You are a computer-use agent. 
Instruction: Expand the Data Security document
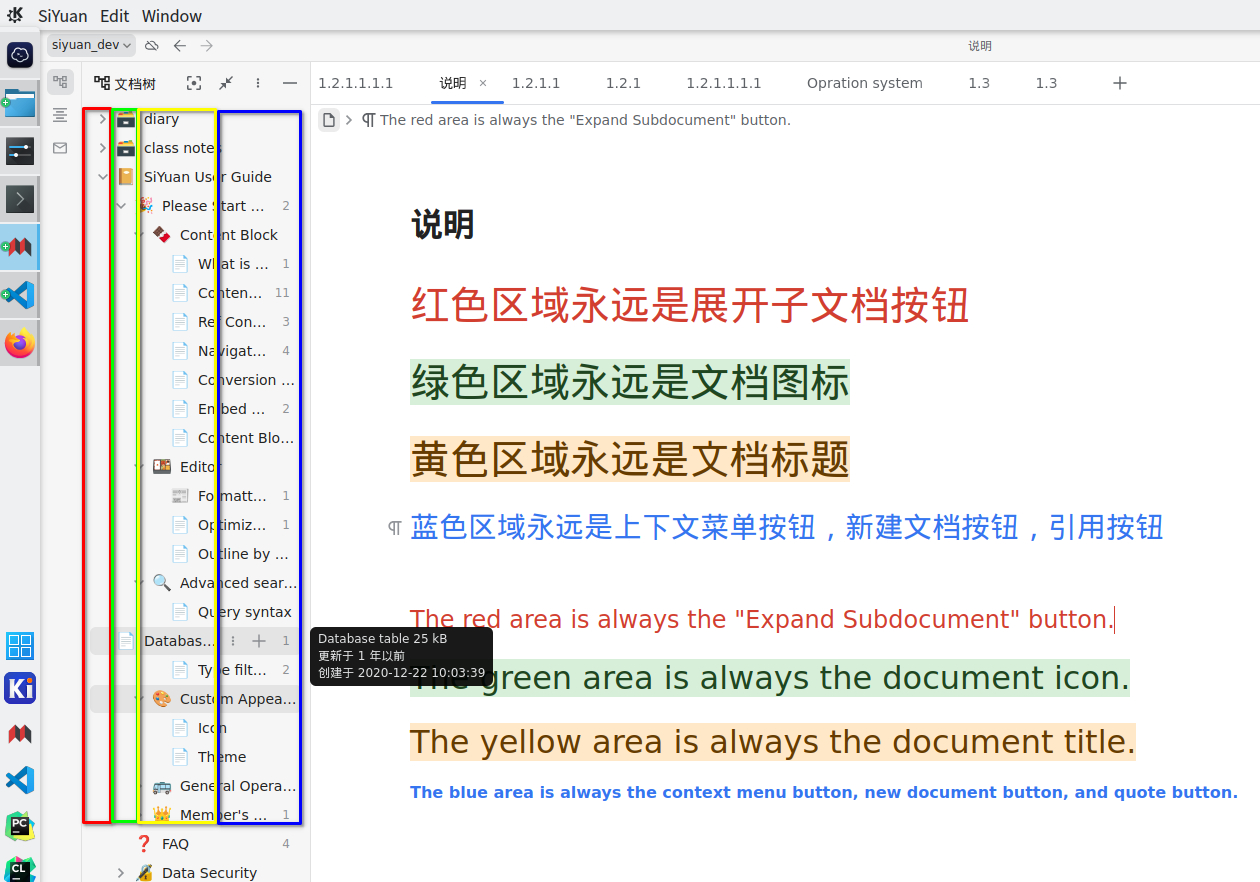click(x=121, y=873)
